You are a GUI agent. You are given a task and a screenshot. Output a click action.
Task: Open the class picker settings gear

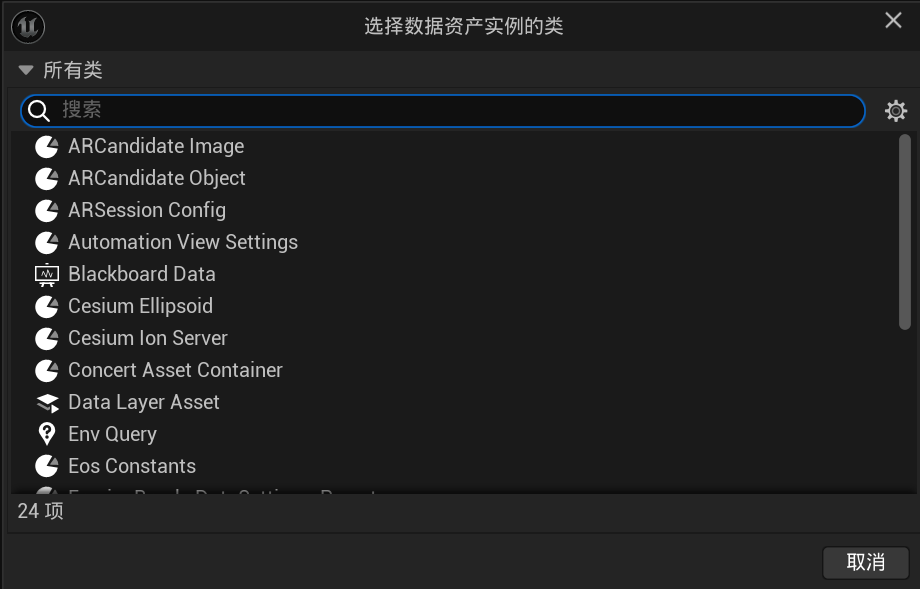point(896,111)
